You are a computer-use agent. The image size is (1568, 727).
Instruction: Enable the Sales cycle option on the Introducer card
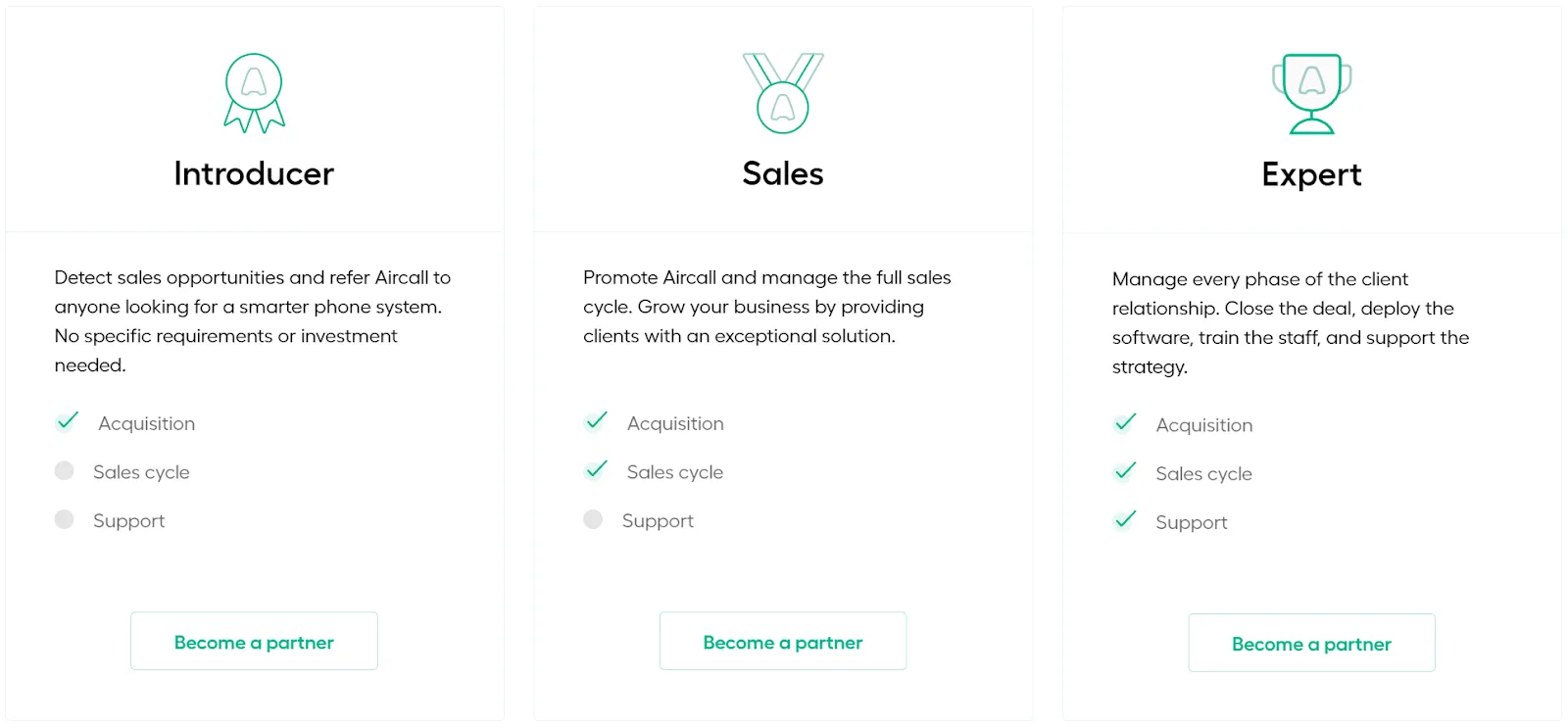click(65, 470)
